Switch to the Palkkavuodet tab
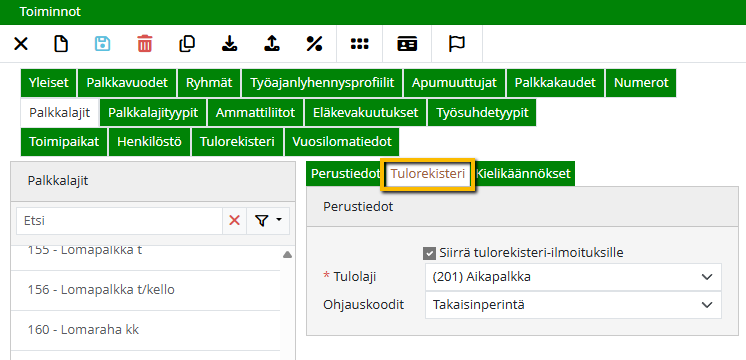 pyautogui.click(x=127, y=83)
